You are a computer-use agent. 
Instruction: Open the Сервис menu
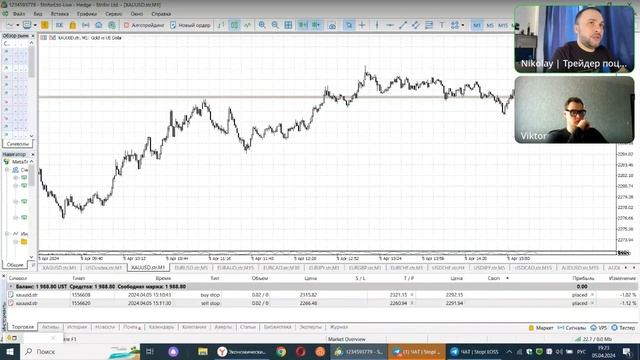click(113, 14)
